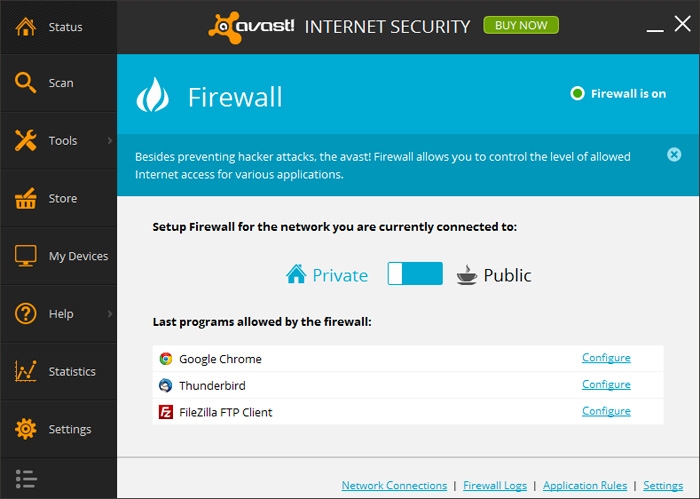The width and height of the screenshot is (700, 499).
Task: Open Scan via the magnifier icon
Action: tap(26, 83)
